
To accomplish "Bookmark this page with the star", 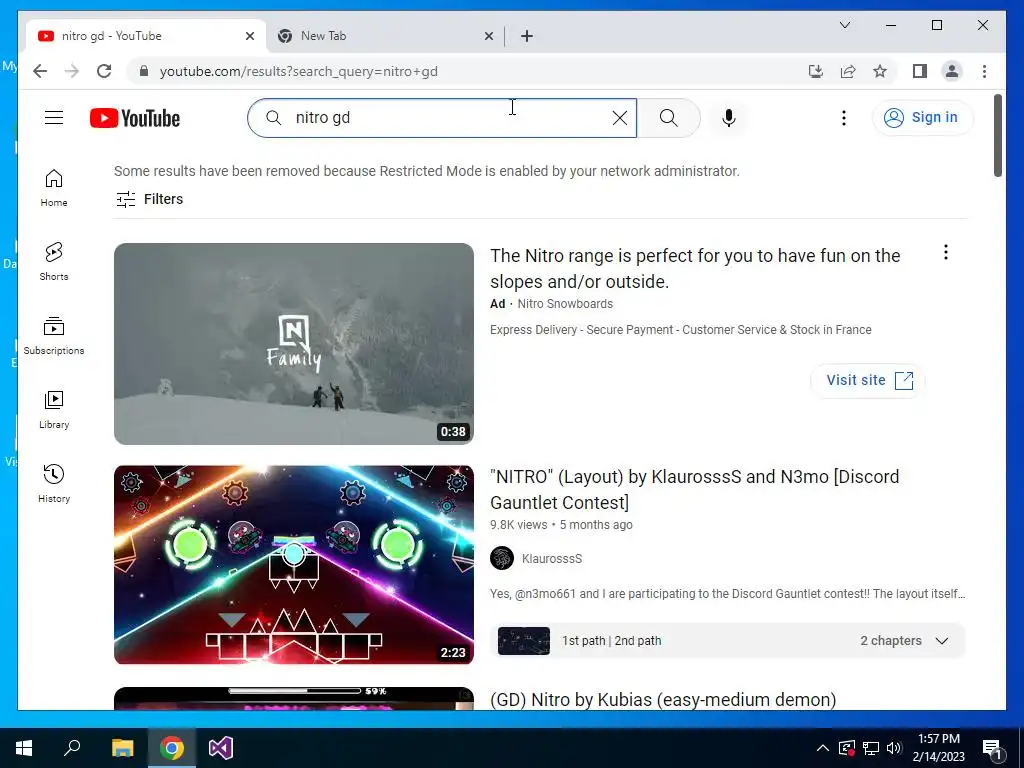I will click(880, 71).
